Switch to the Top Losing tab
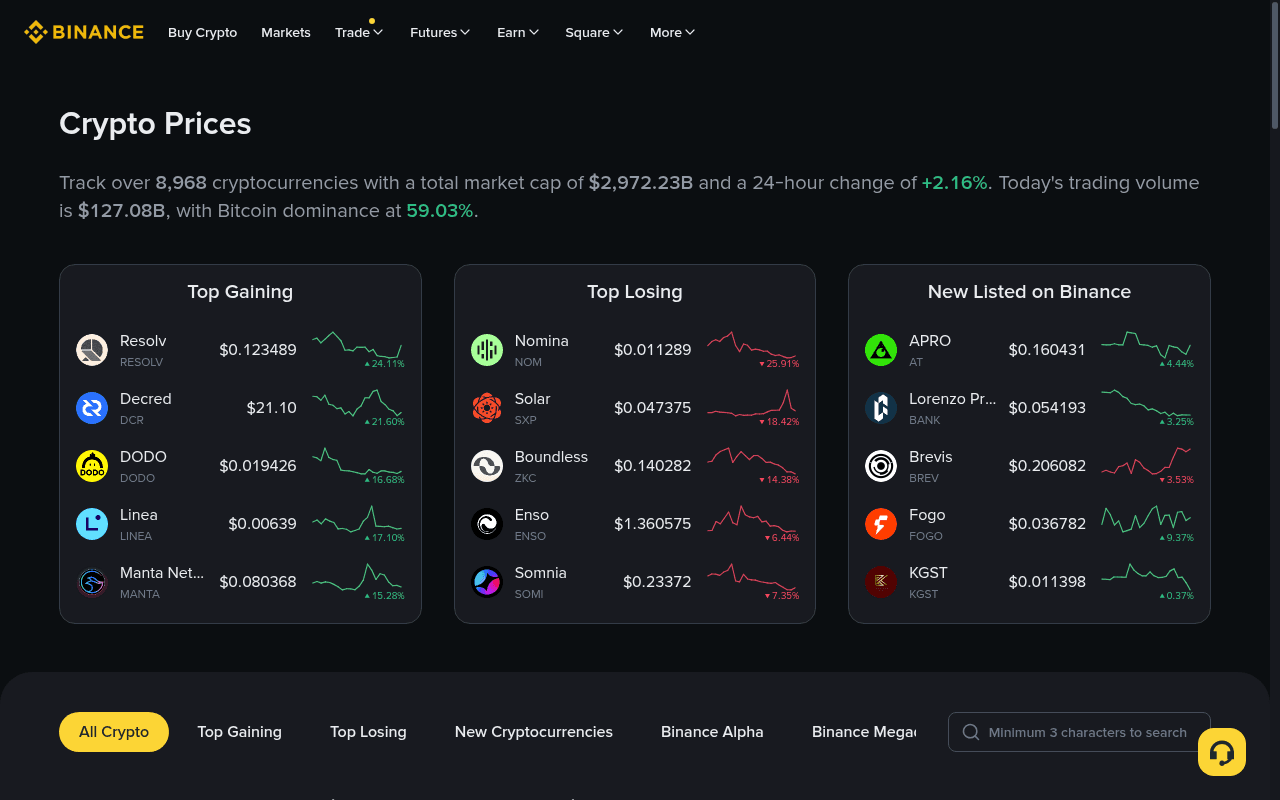The height and width of the screenshot is (800, 1280). point(368,732)
